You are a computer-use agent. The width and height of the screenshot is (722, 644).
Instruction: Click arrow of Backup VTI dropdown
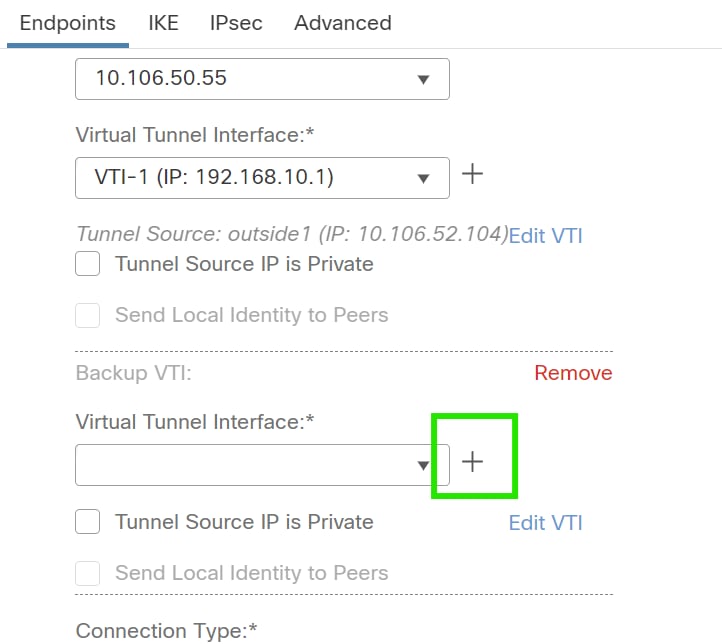[x=423, y=466]
